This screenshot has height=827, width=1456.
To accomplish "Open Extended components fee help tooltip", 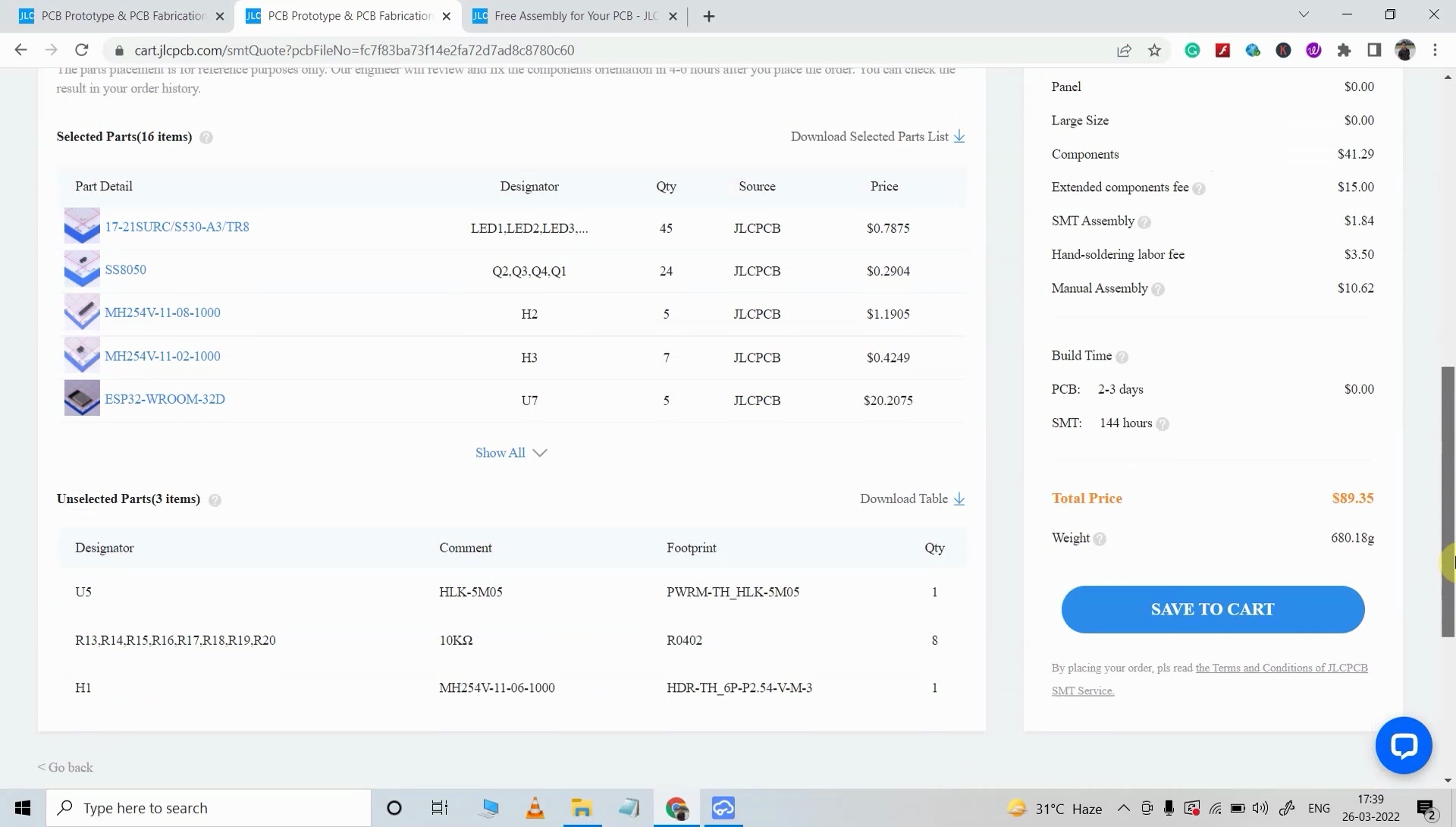I will click(x=1199, y=188).
